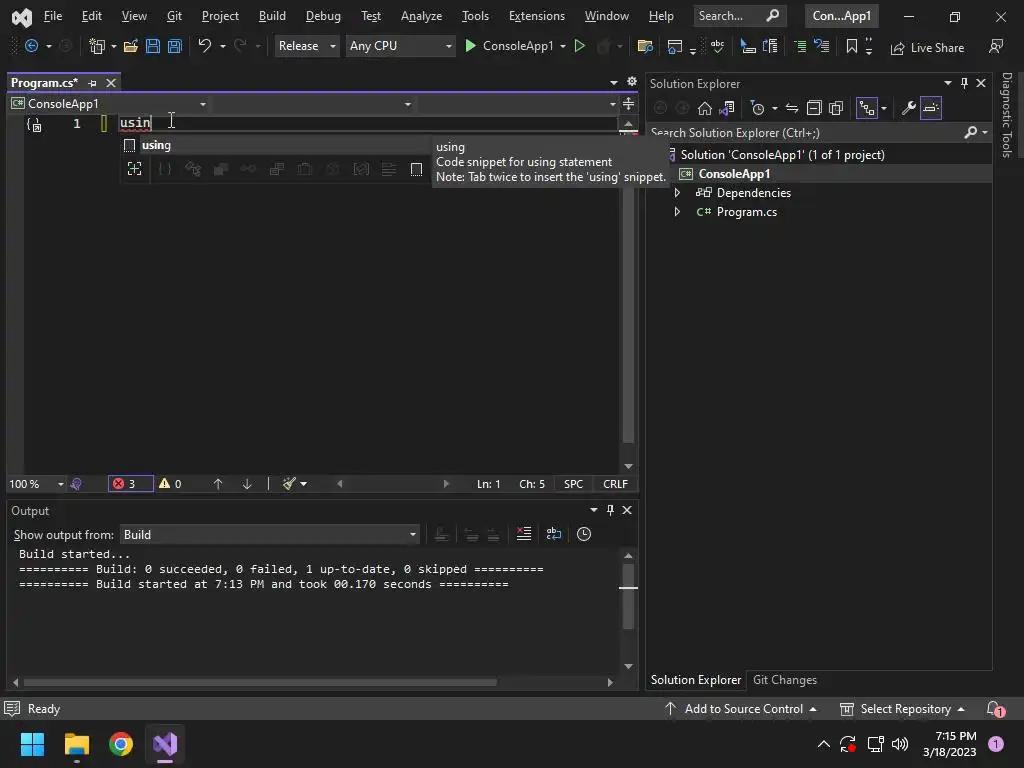
Task: Open the Build menu
Action: tap(272, 16)
